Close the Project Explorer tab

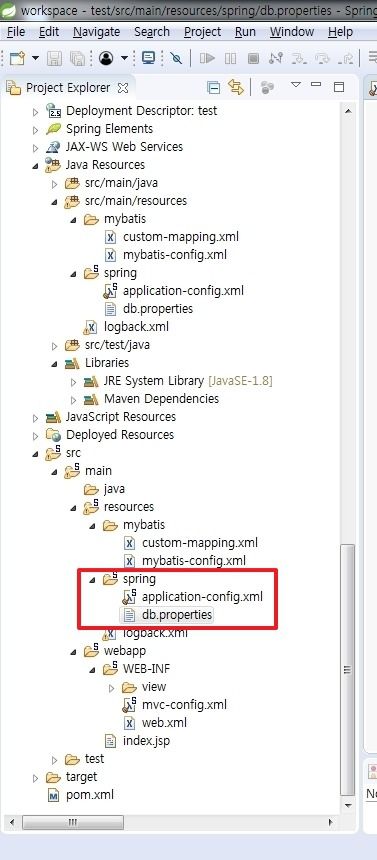point(123,88)
